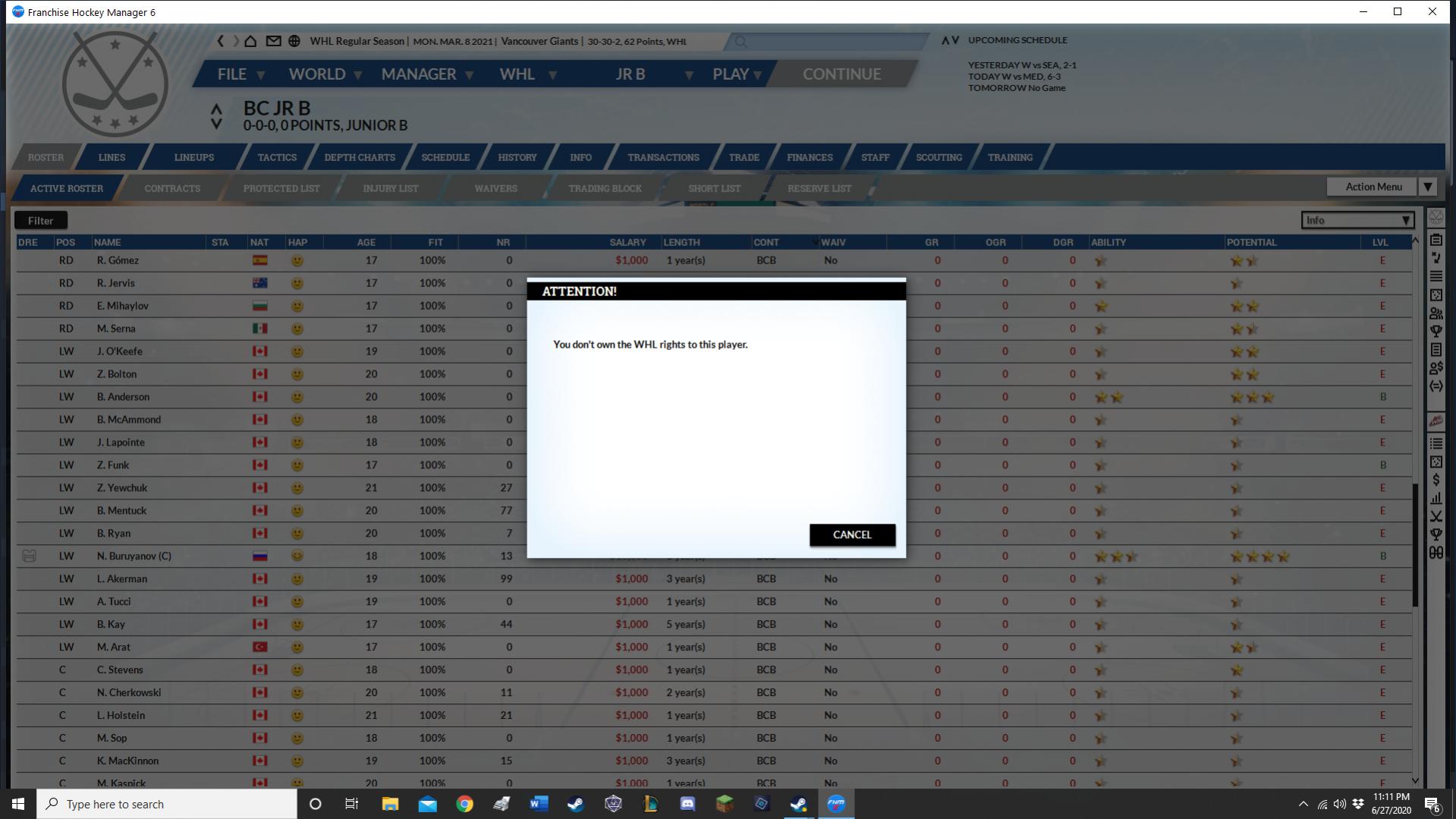Open the bar chart statistics sidebar icon

coord(1436,498)
